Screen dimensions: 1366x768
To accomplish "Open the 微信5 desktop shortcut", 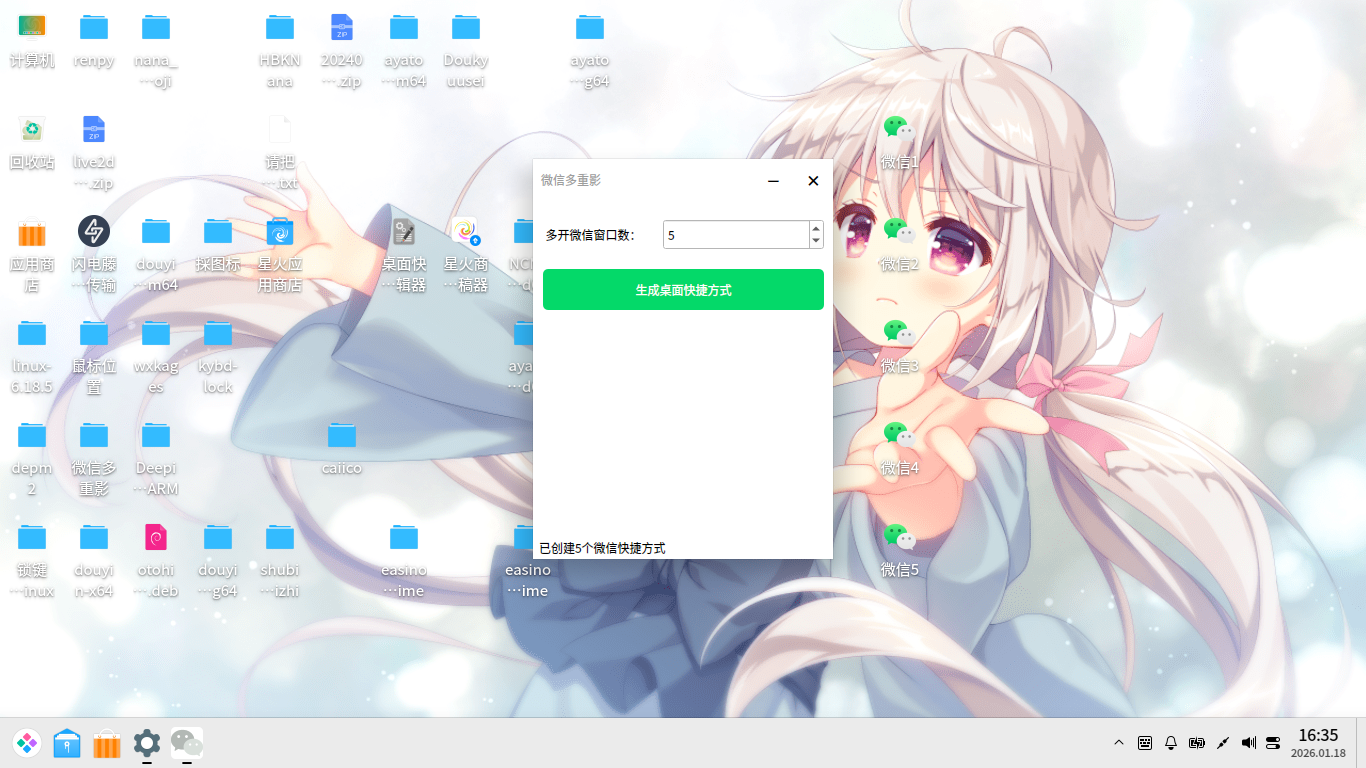I will [x=899, y=549].
